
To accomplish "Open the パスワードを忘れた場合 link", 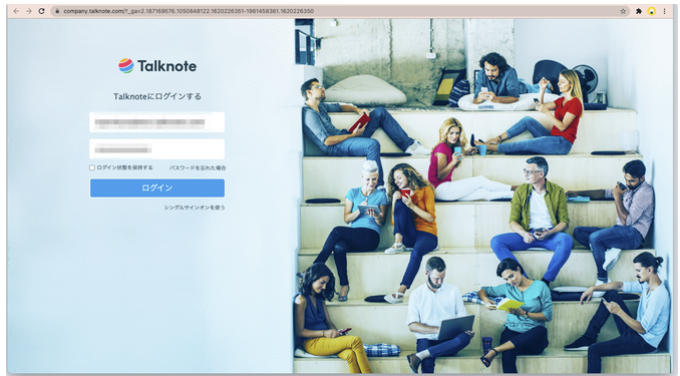I will tap(197, 168).
